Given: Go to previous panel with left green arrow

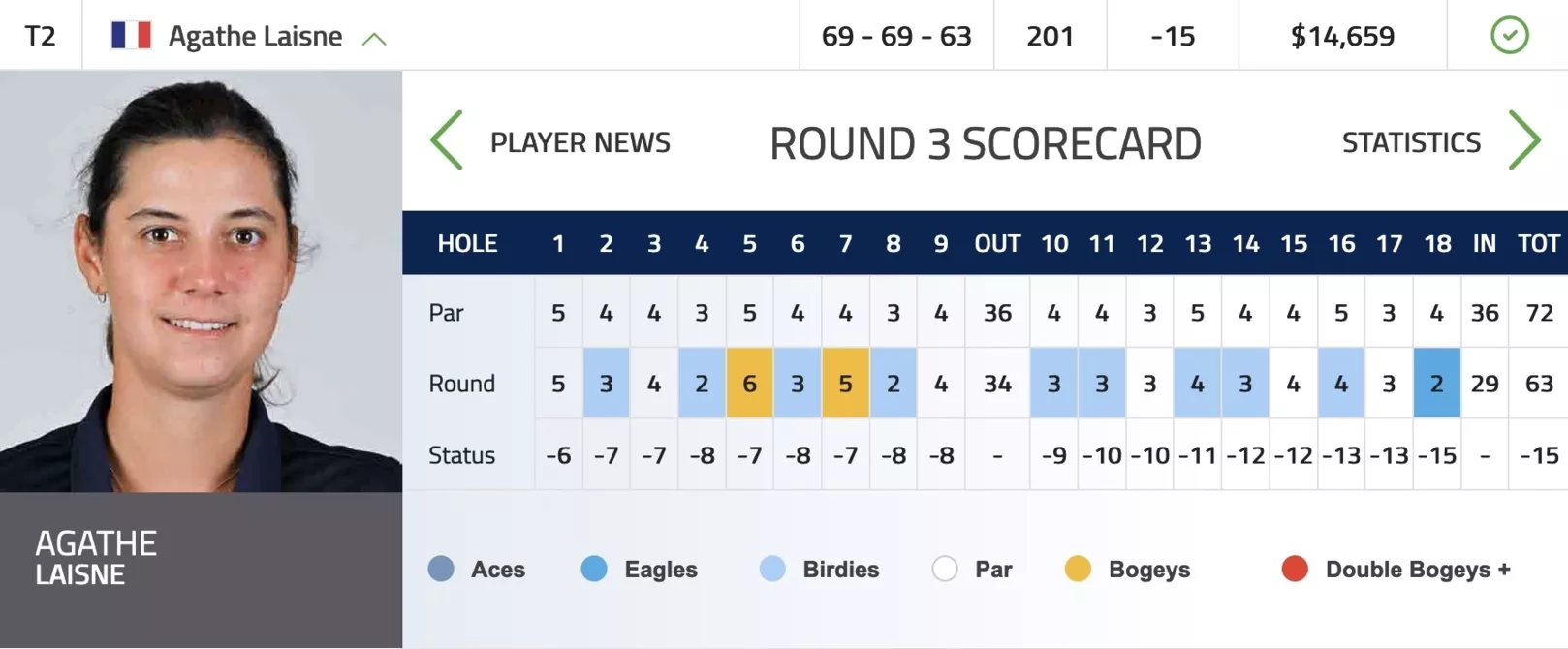Looking at the screenshot, I should point(447,141).
